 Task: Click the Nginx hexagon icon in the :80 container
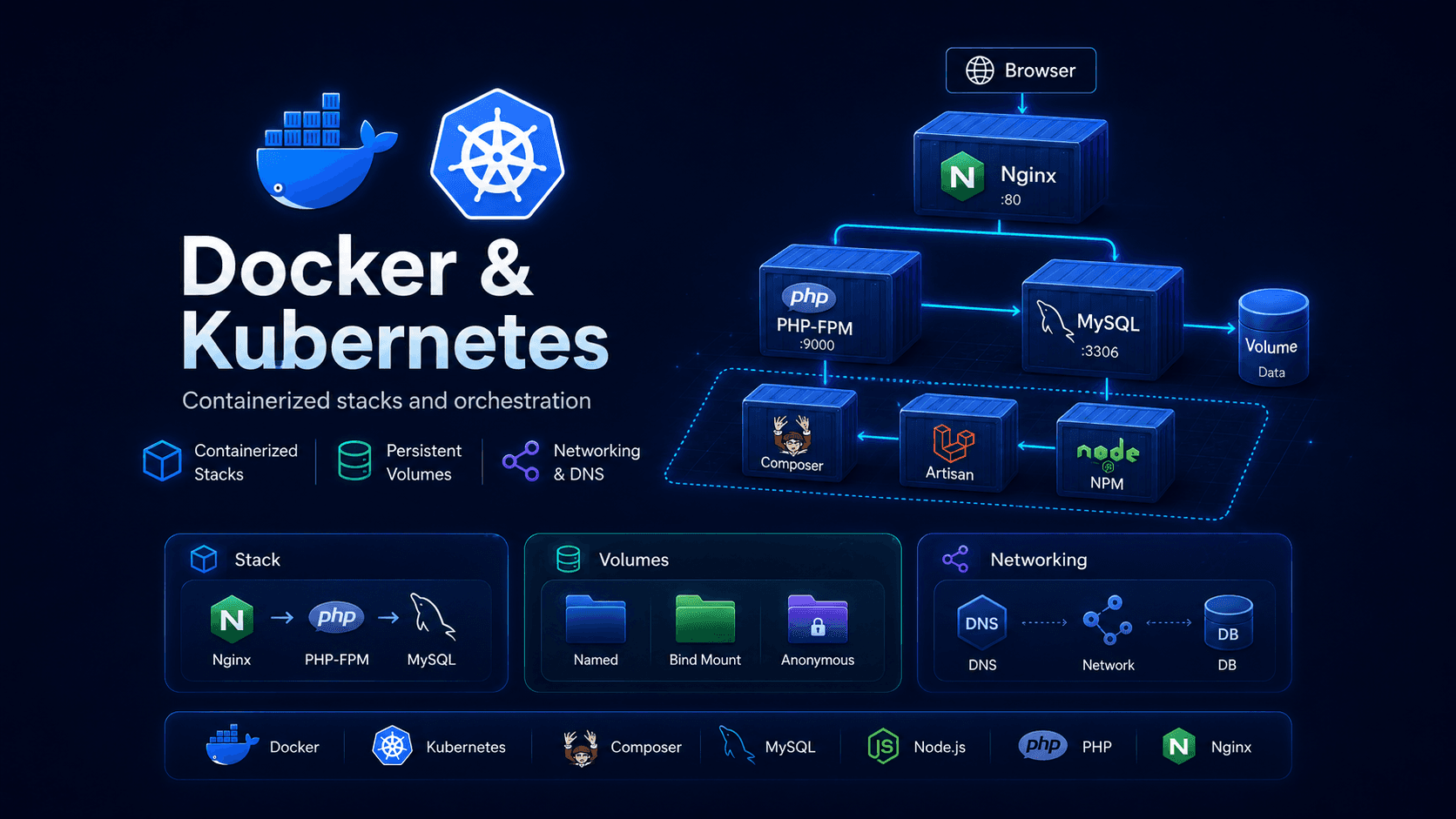962,177
